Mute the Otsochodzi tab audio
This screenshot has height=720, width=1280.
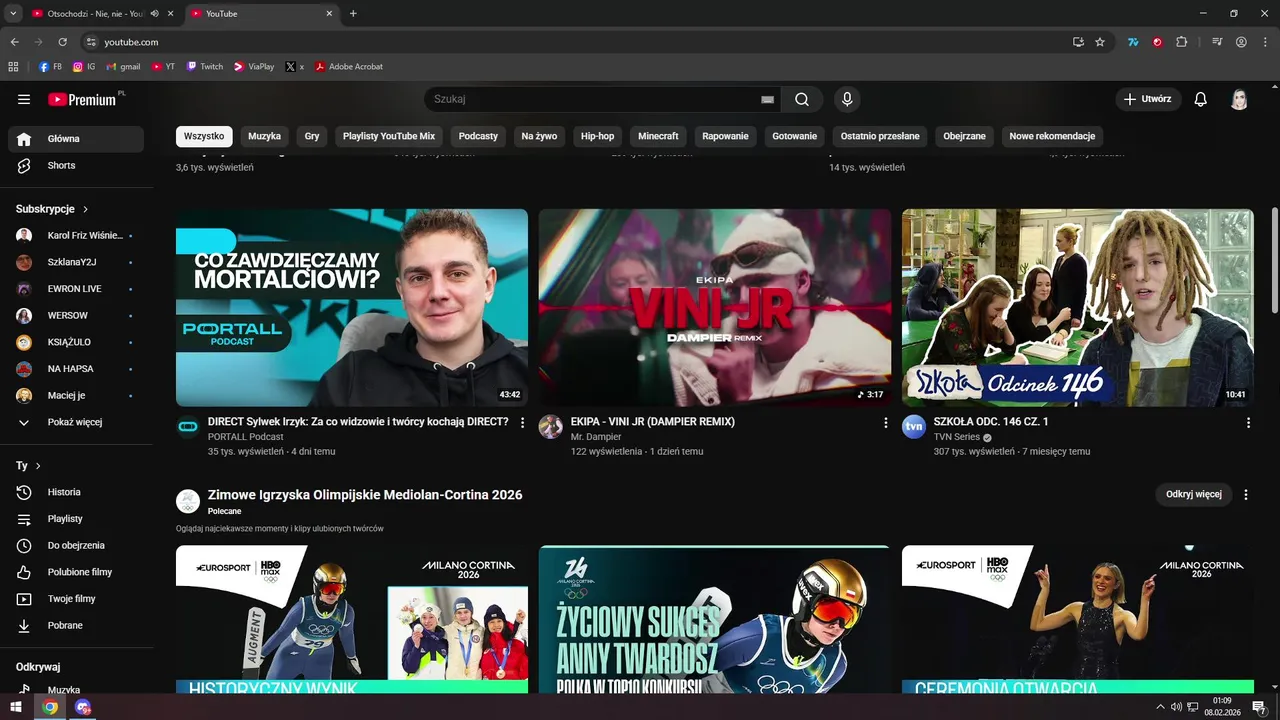[154, 13]
